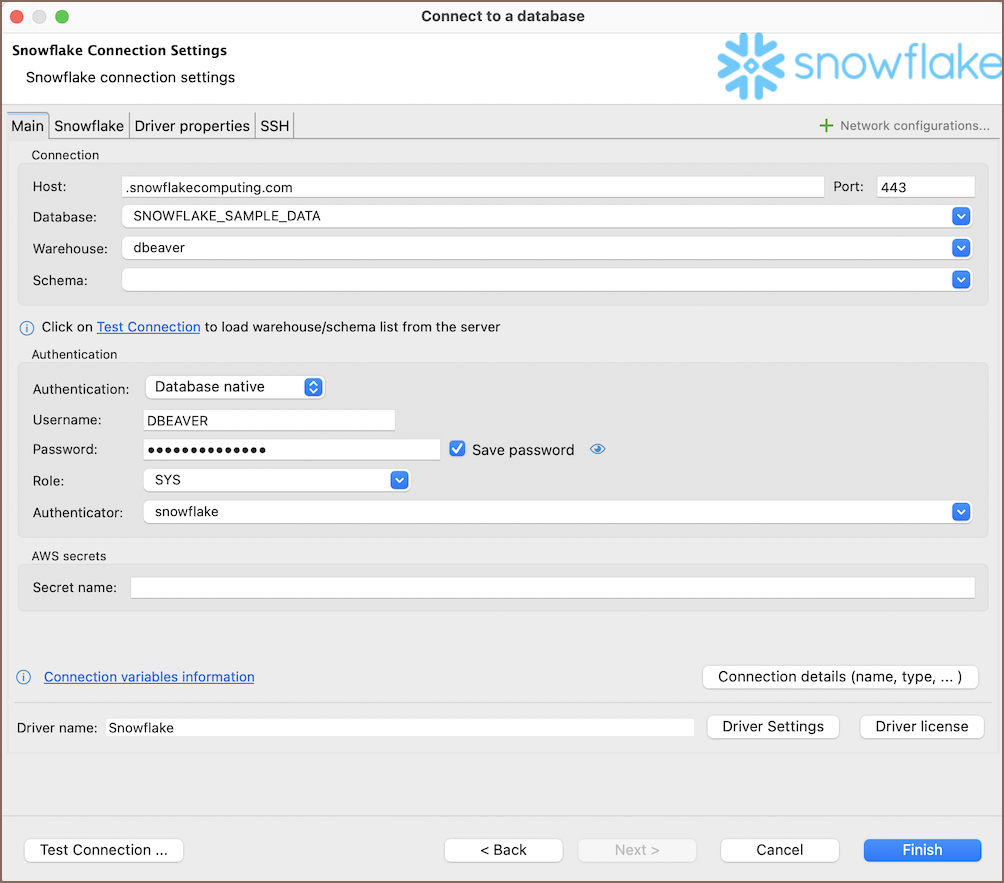Screen dimensions: 1004x883
Task: Open the SSH tab
Action: click(x=274, y=126)
